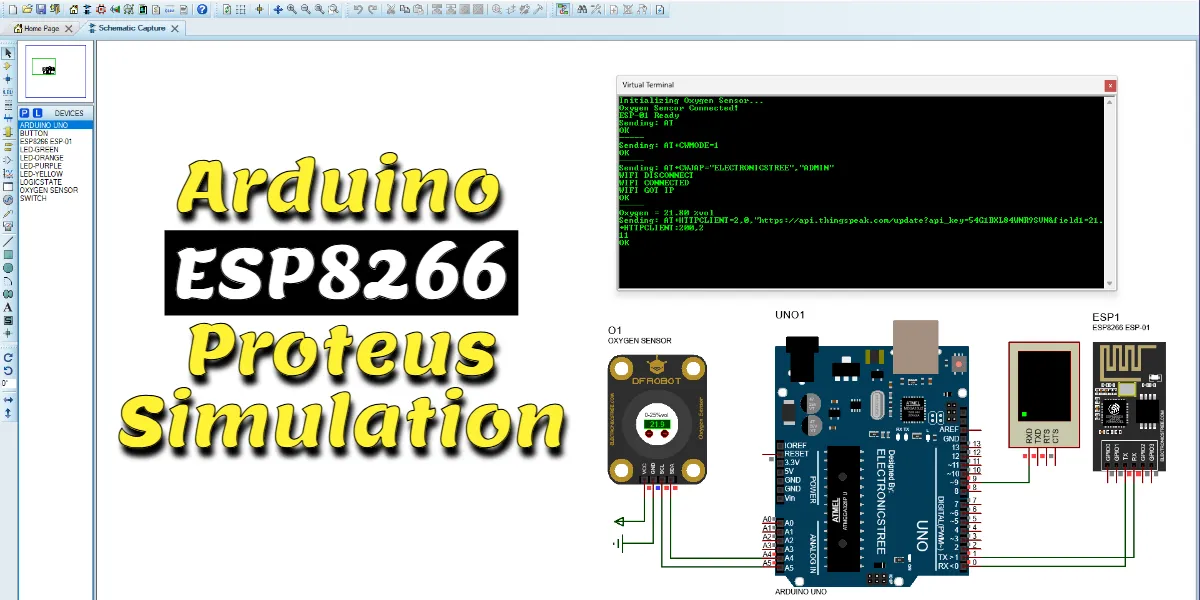Viewport: 1200px width, 600px height.
Task: Open the rotation angle field dropdown
Action: [x=8, y=382]
